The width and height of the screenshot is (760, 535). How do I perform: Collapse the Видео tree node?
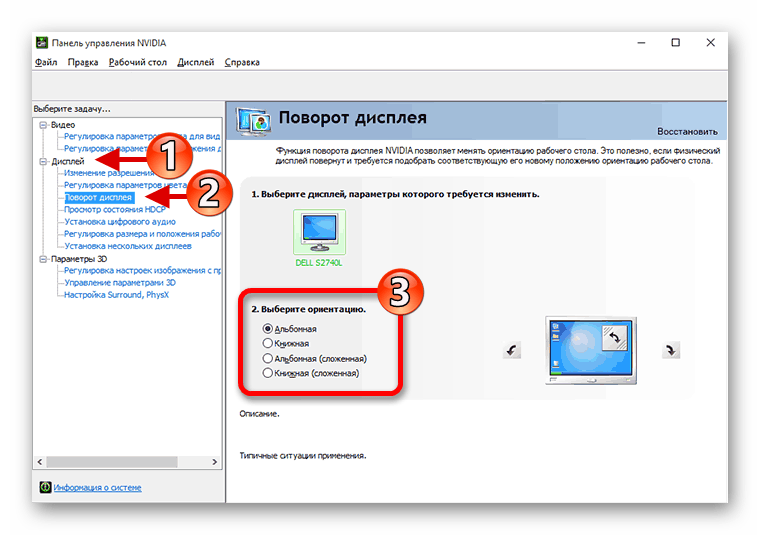(x=43, y=125)
